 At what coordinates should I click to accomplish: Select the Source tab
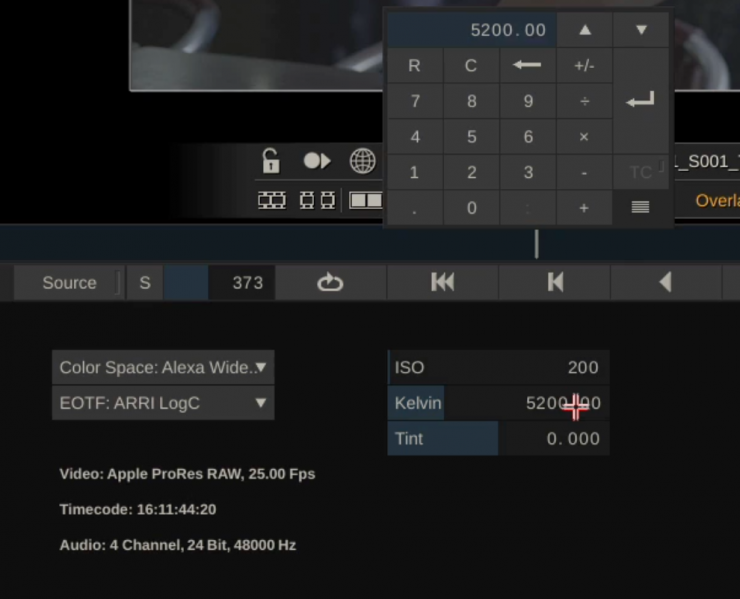[69, 283]
